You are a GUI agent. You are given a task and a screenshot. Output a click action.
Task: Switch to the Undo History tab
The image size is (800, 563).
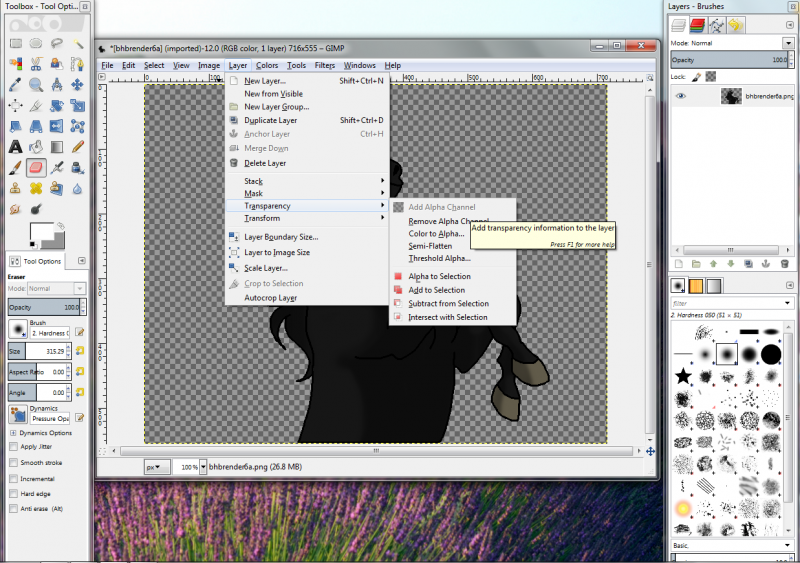point(735,25)
